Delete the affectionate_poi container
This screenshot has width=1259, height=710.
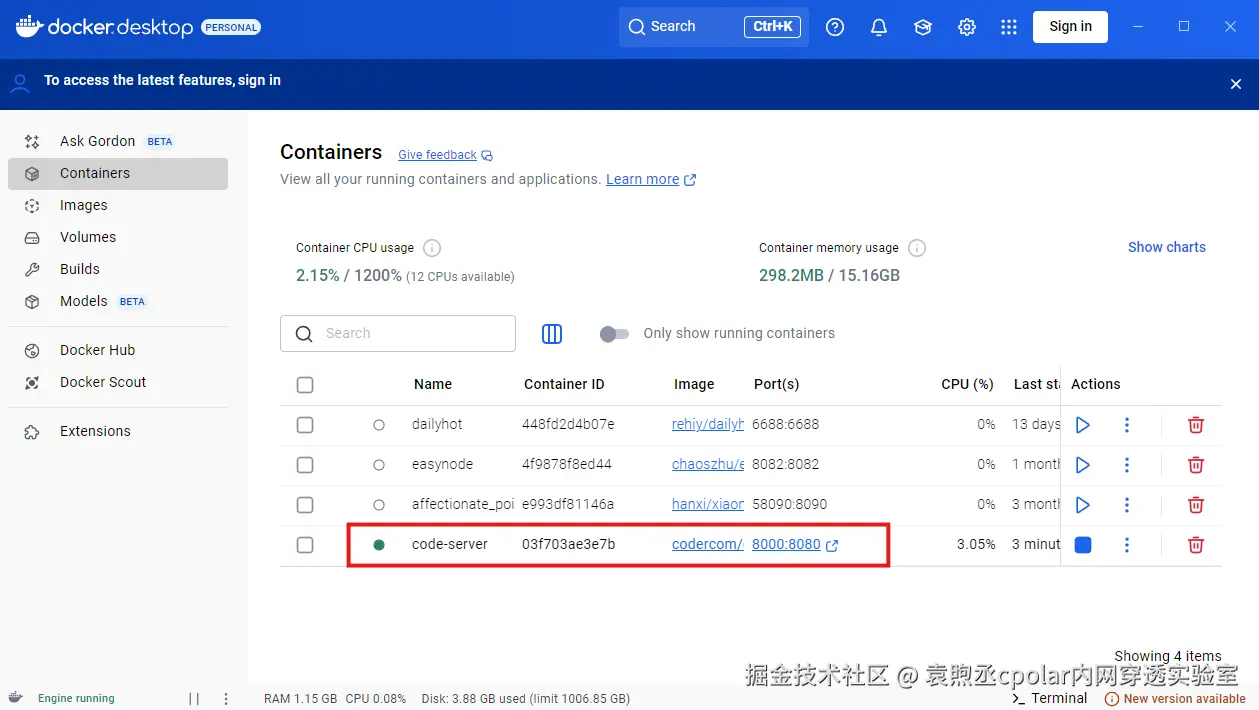click(x=1195, y=505)
